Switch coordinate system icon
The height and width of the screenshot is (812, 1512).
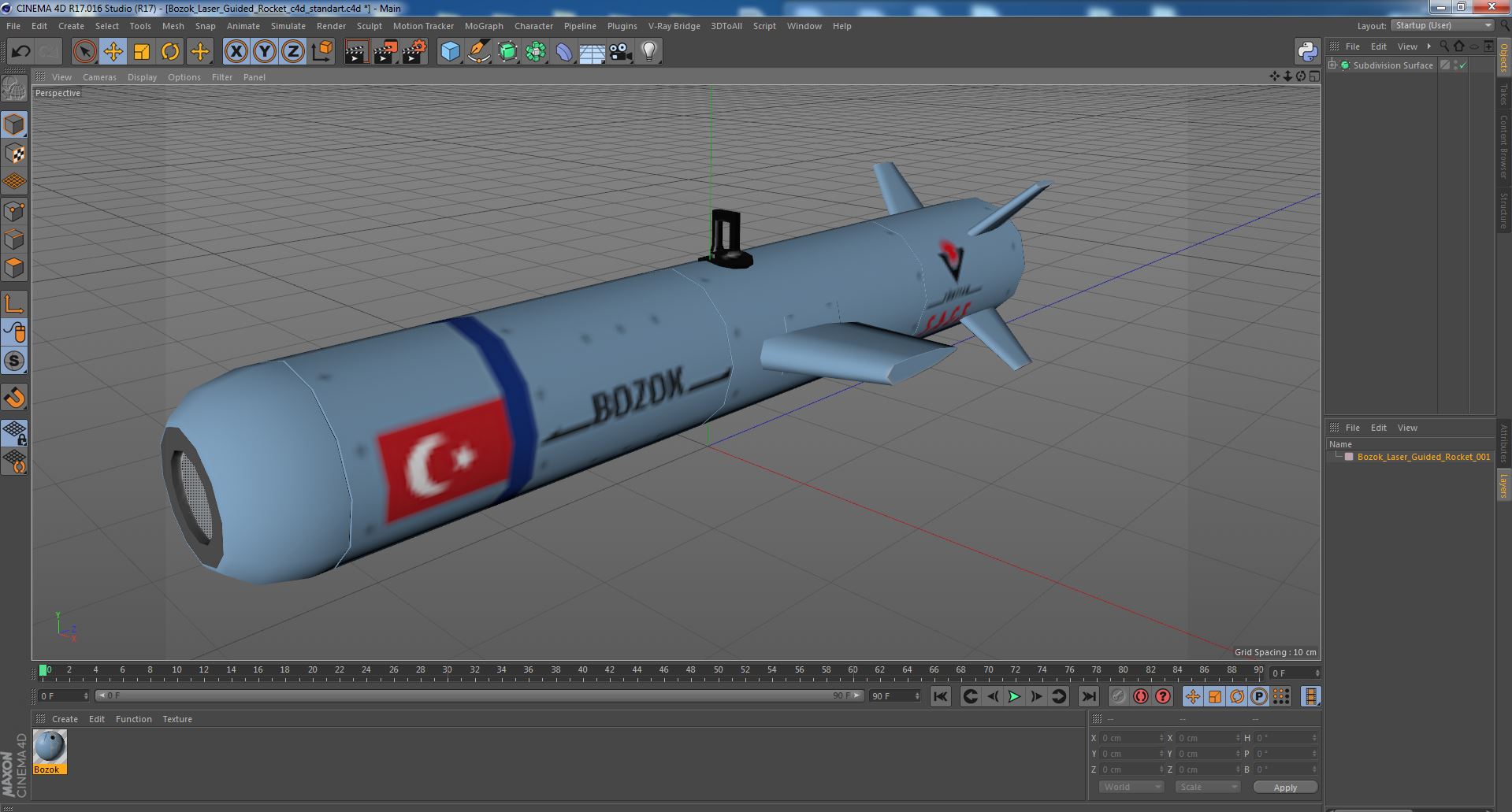point(322,52)
